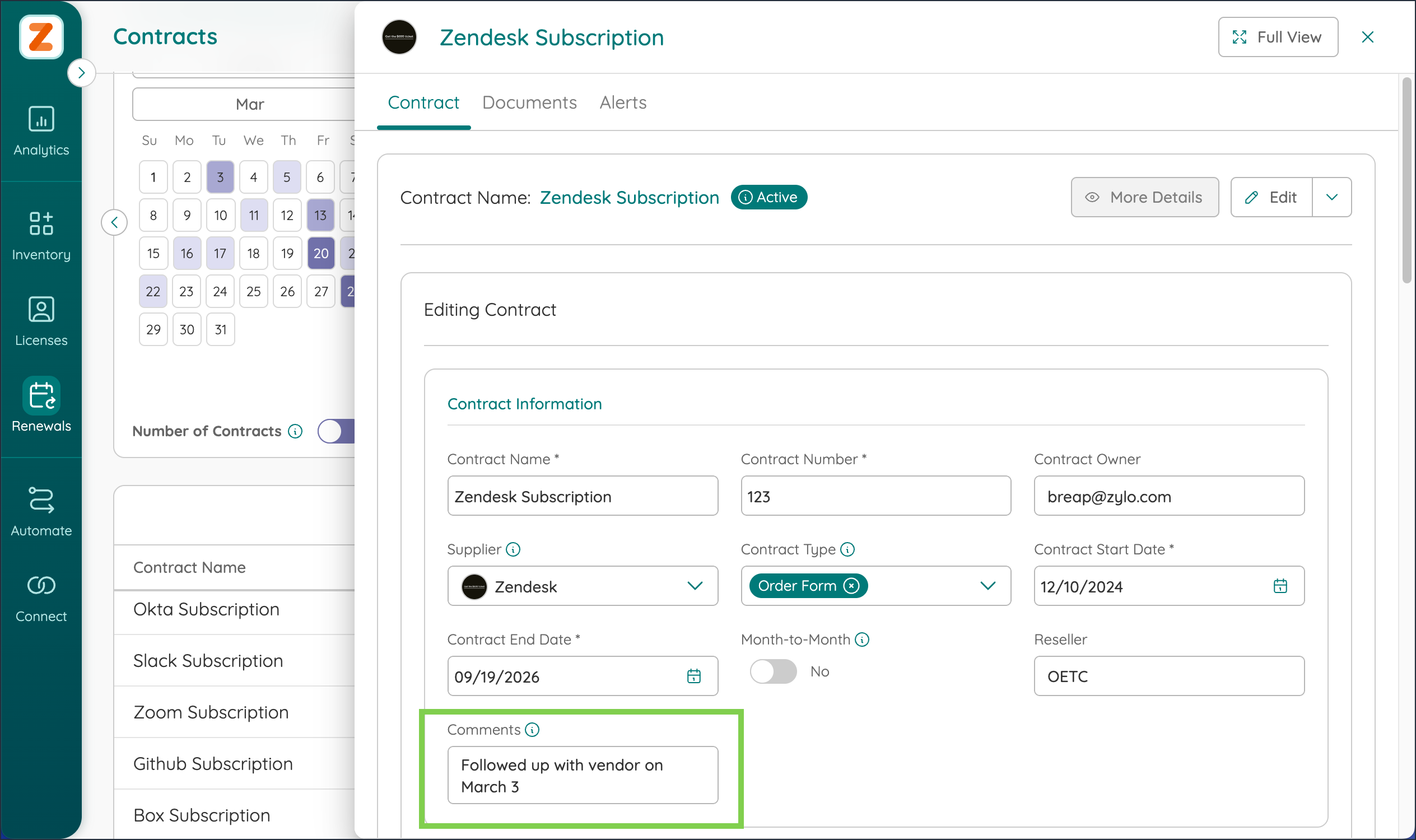This screenshot has width=1416, height=840.
Task: Click the Zendesk logo avatar in header
Action: tap(399, 37)
